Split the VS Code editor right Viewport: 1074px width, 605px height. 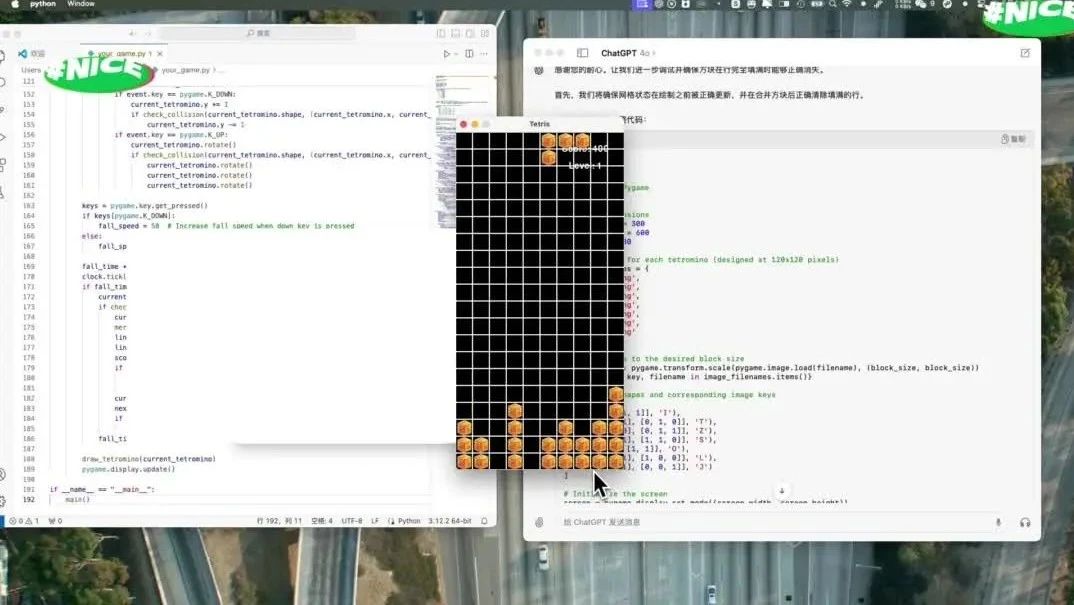point(469,53)
